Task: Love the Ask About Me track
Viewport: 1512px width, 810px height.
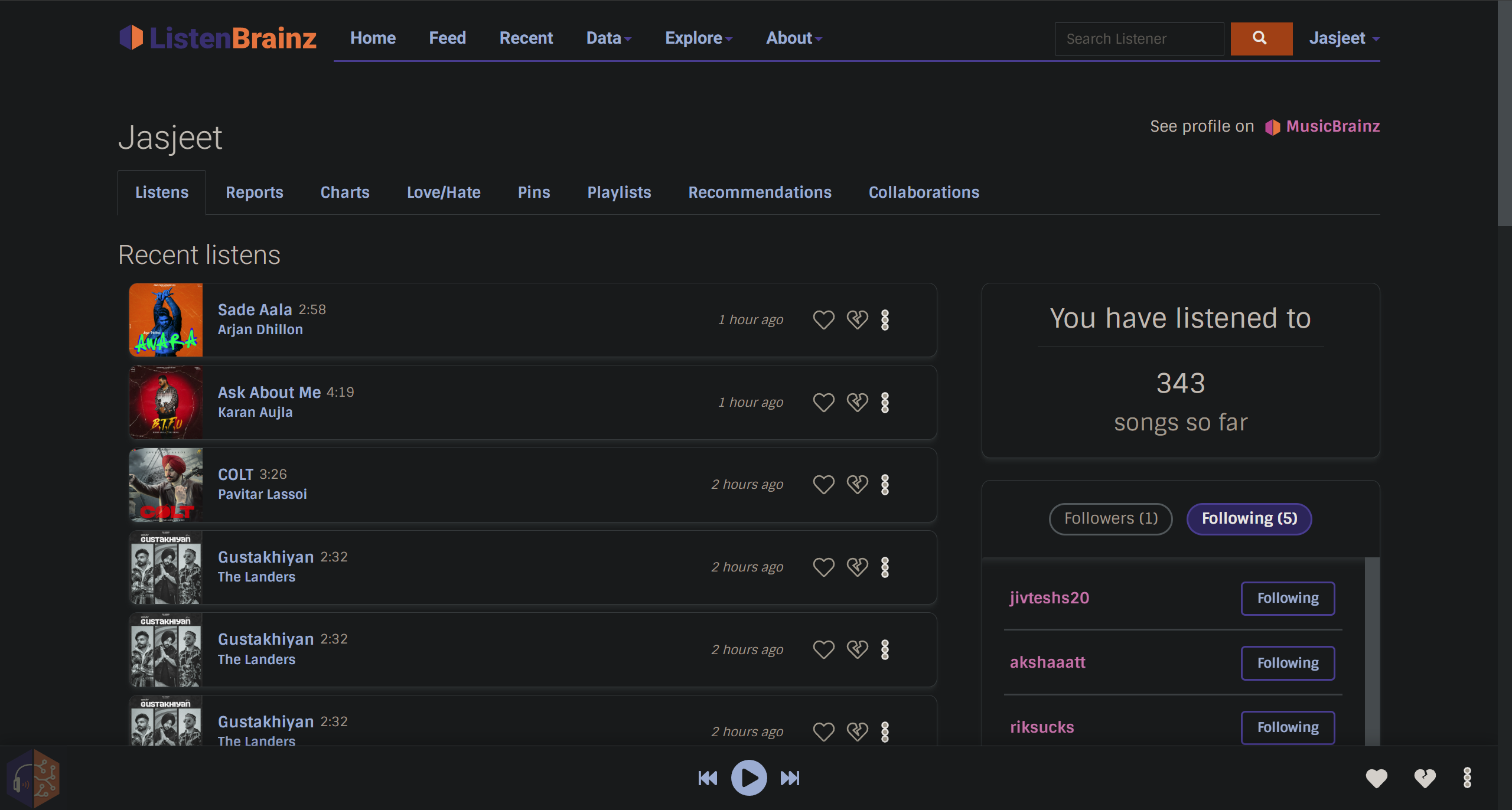Action: [x=823, y=402]
